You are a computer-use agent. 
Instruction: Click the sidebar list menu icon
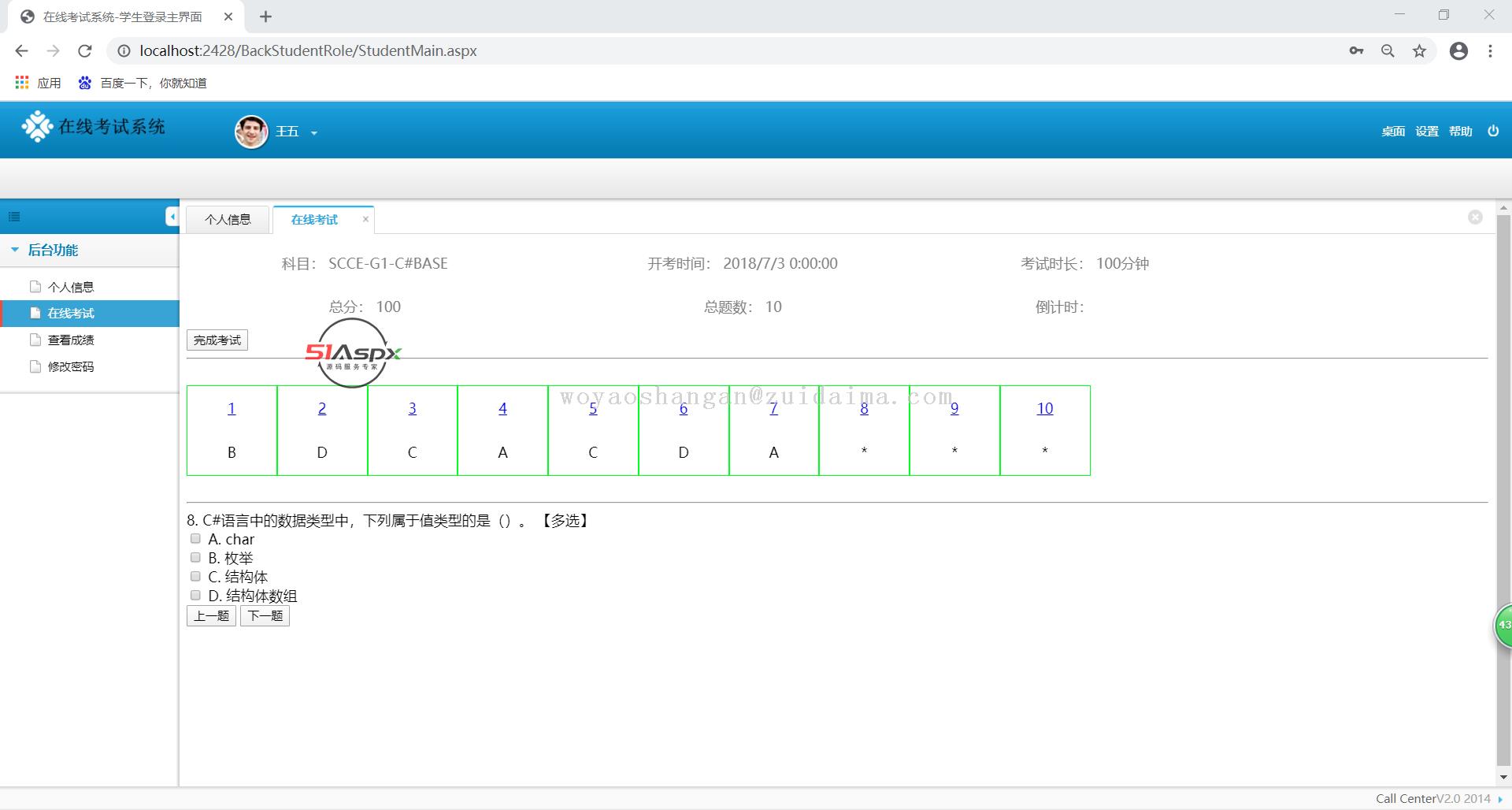point(14,217)
